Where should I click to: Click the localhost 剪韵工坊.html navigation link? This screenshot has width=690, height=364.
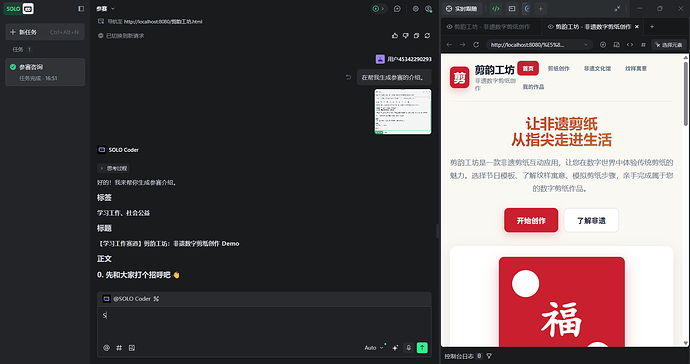[163, 21]
